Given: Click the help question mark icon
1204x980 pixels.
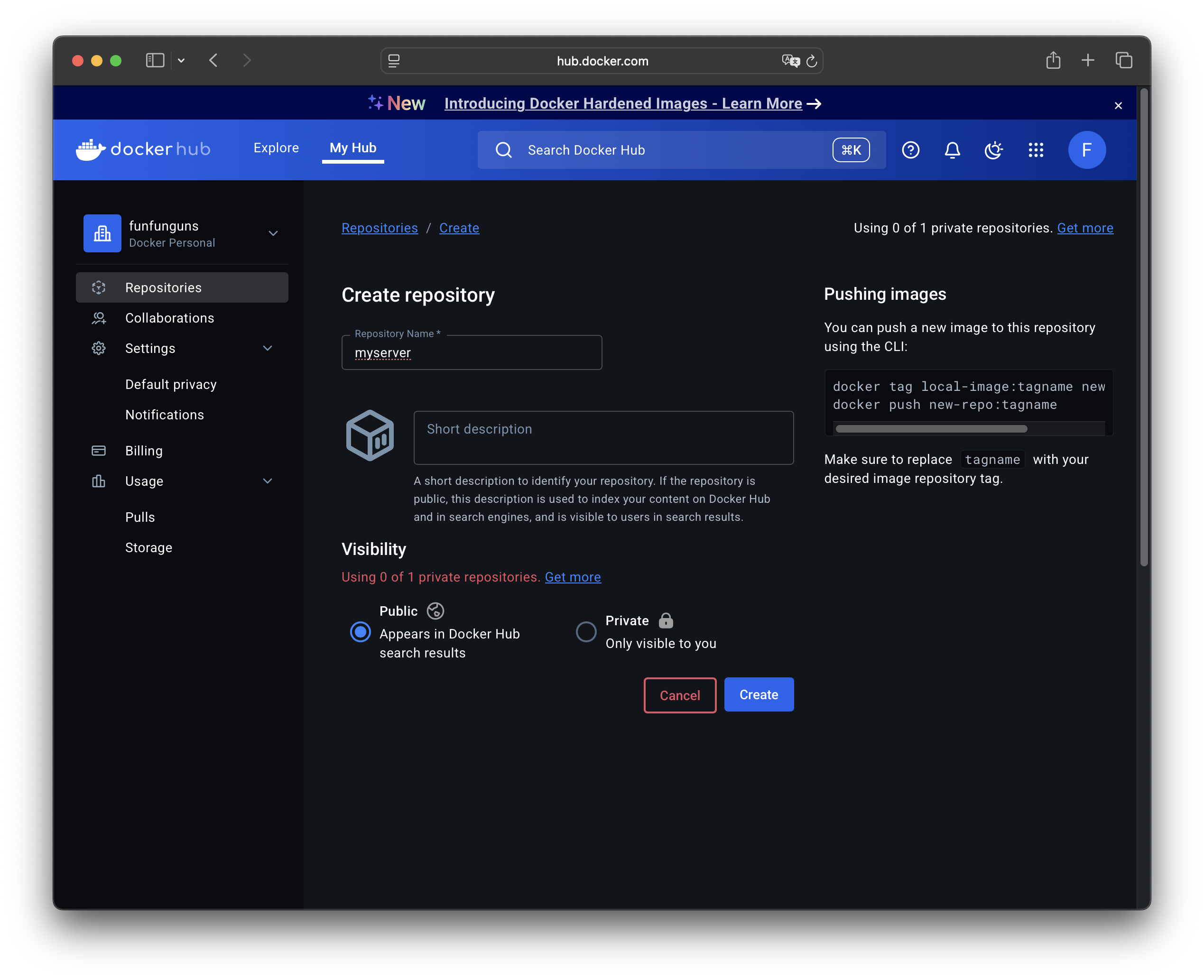Looking at the screenshot, I should pos(910,149).
